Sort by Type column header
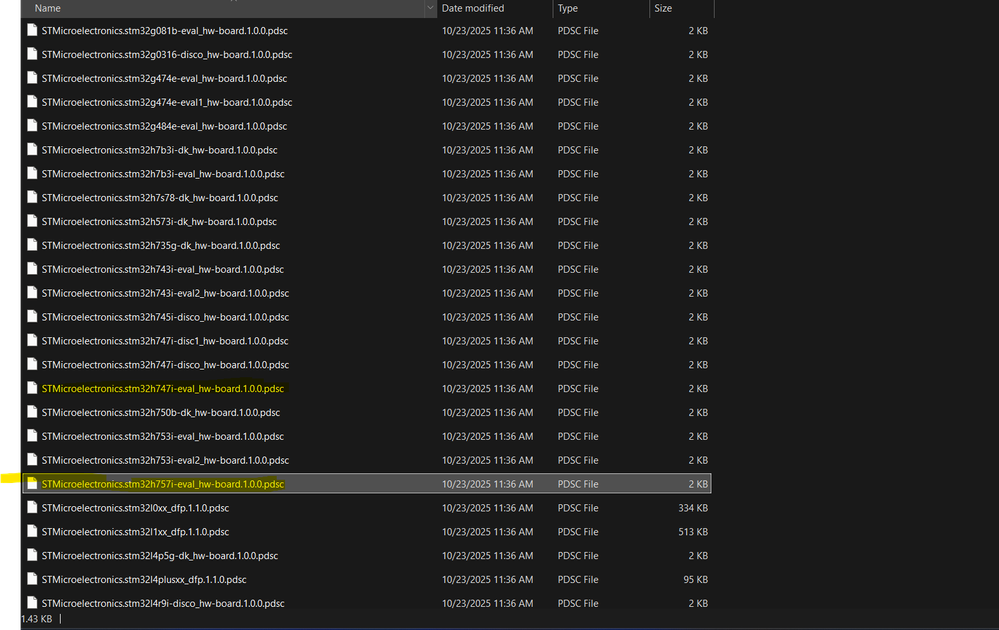999x630 pixels. [568, 8]
